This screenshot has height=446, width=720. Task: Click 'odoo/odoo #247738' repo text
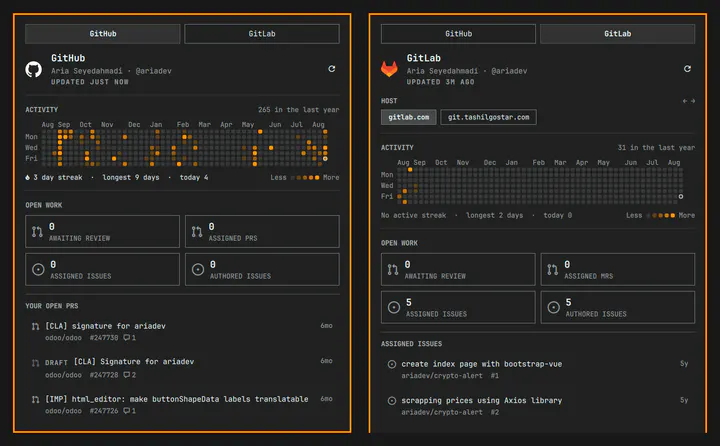point(81,338)
